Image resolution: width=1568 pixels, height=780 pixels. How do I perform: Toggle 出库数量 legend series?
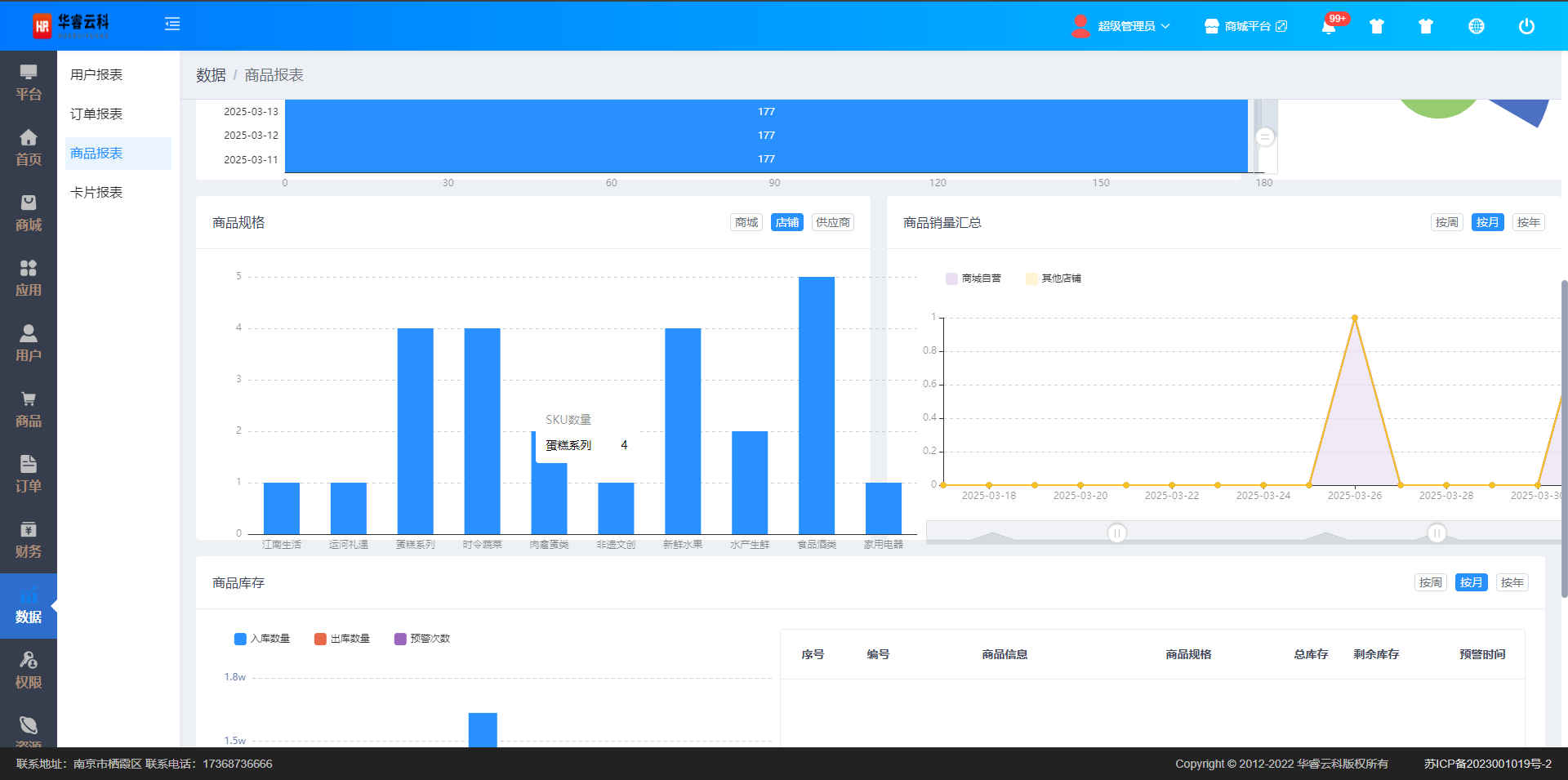click(341, 639)
